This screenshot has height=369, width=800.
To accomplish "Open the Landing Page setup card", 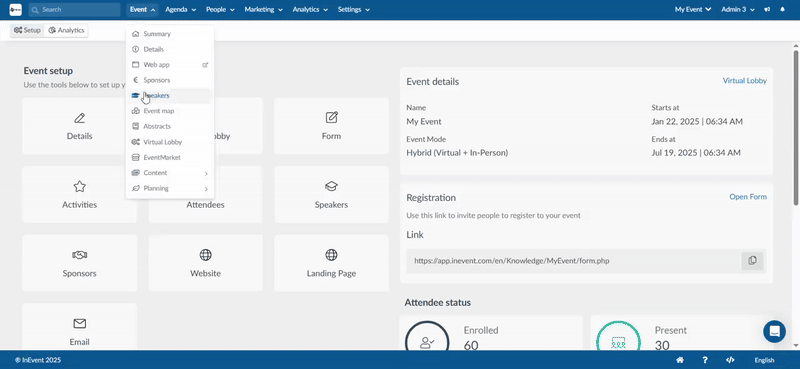I will click(x=331, y=263).
